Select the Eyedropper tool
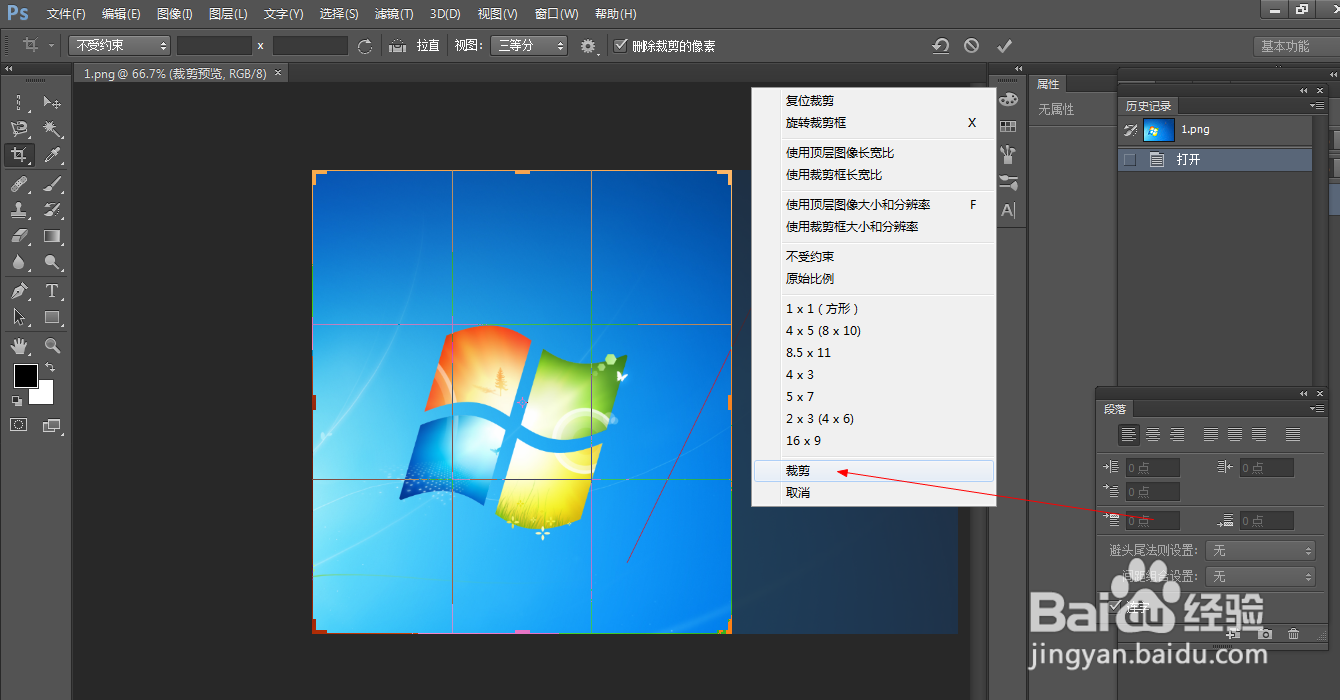Screen dimensions: 1340x700 point(52,155)
